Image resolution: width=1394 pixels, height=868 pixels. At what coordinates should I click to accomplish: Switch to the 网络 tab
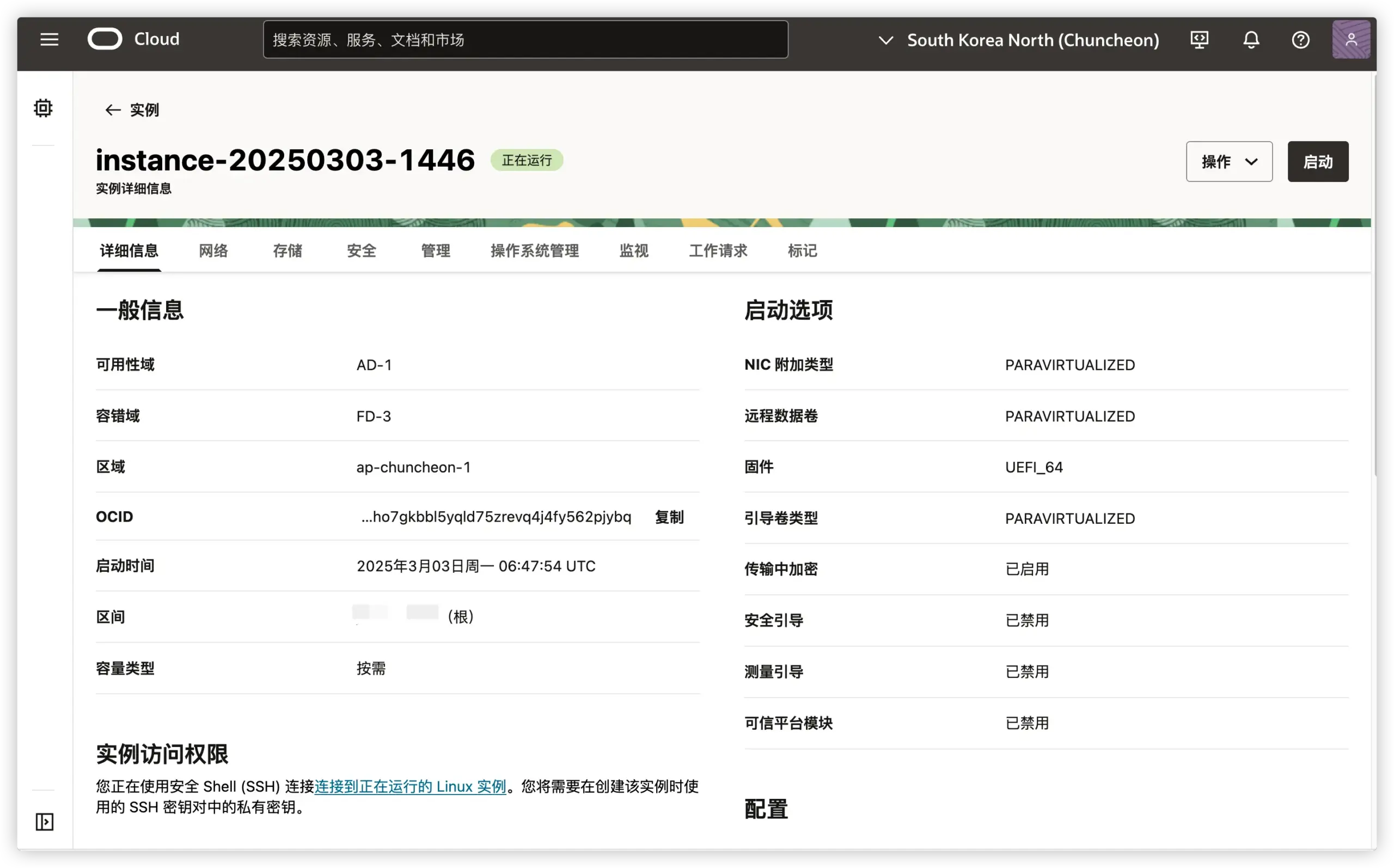click(213, 251)
